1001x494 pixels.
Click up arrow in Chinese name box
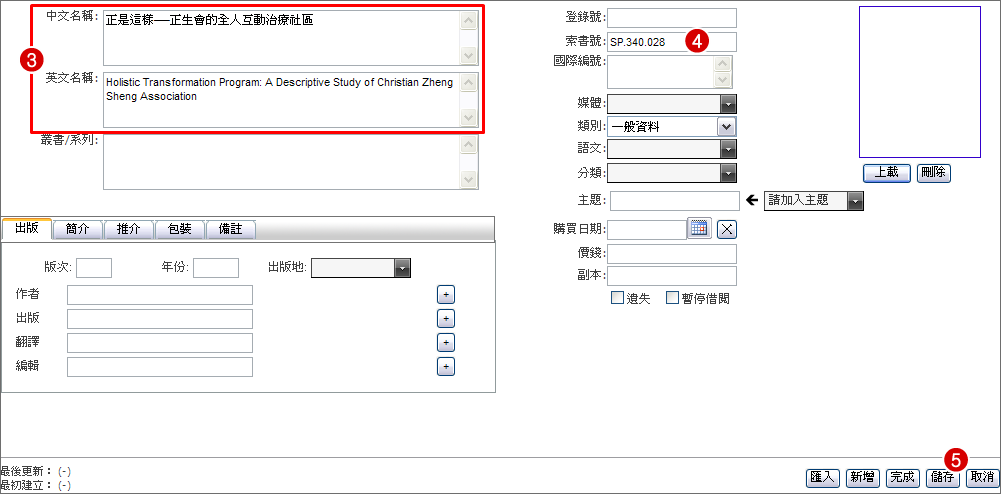[469, 22]
